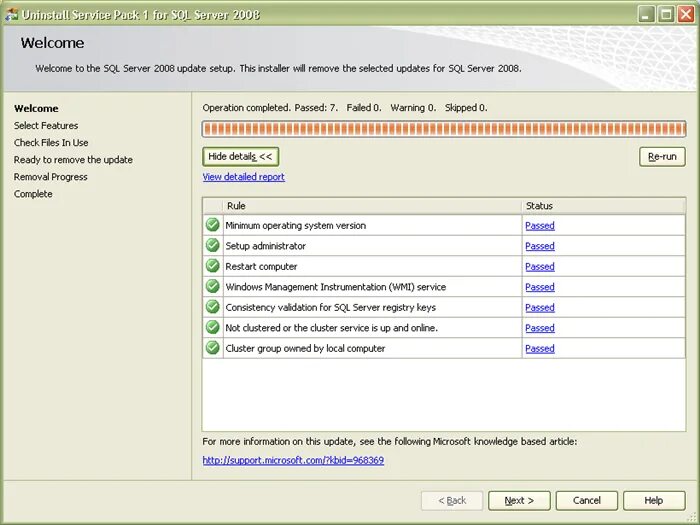This screenshot has height=525, width=700.
Task: Collapse the rule list with Hide details
Action: coord(241,157)
